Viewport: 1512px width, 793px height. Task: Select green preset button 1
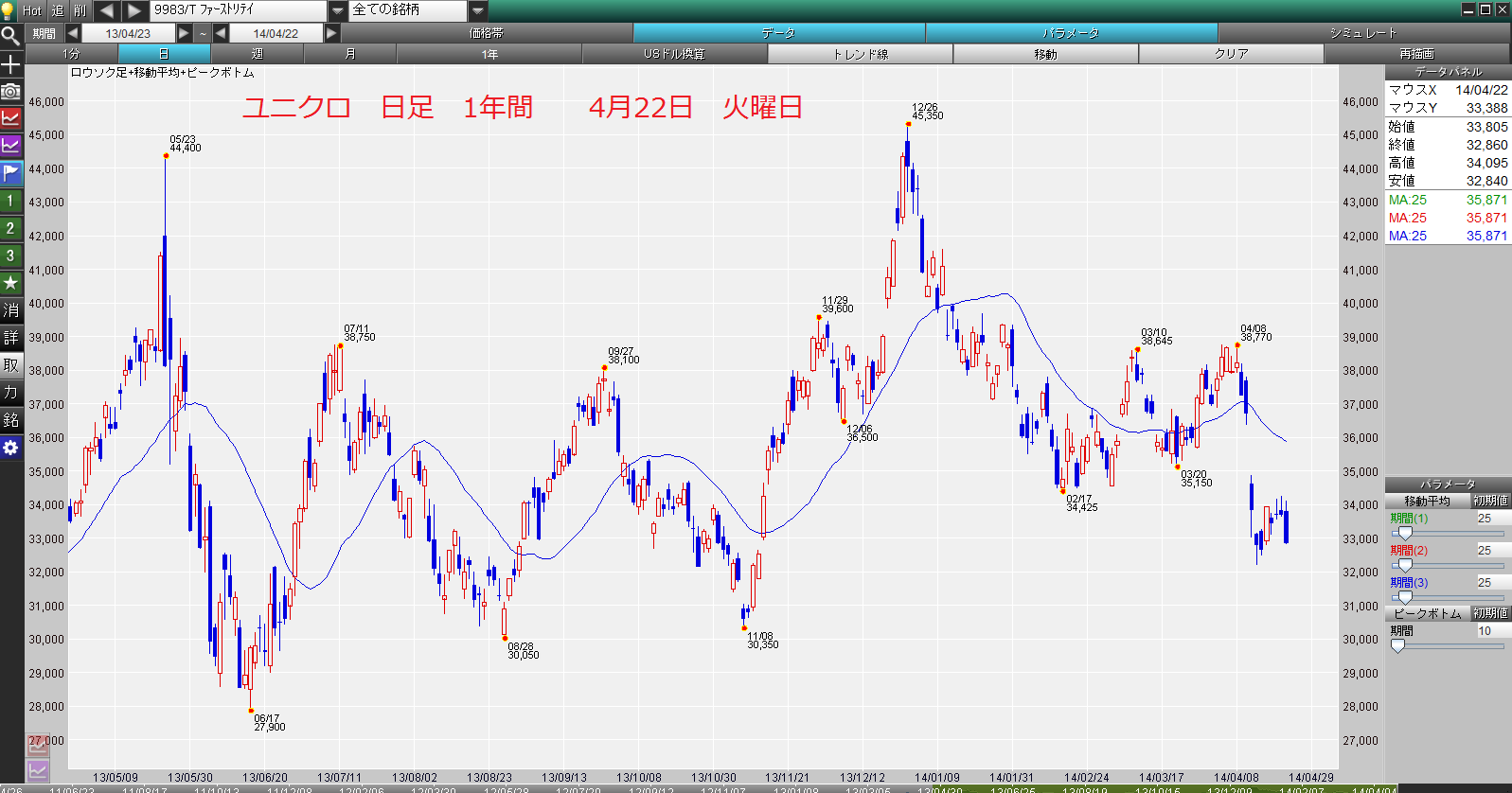tap(10, 201)
